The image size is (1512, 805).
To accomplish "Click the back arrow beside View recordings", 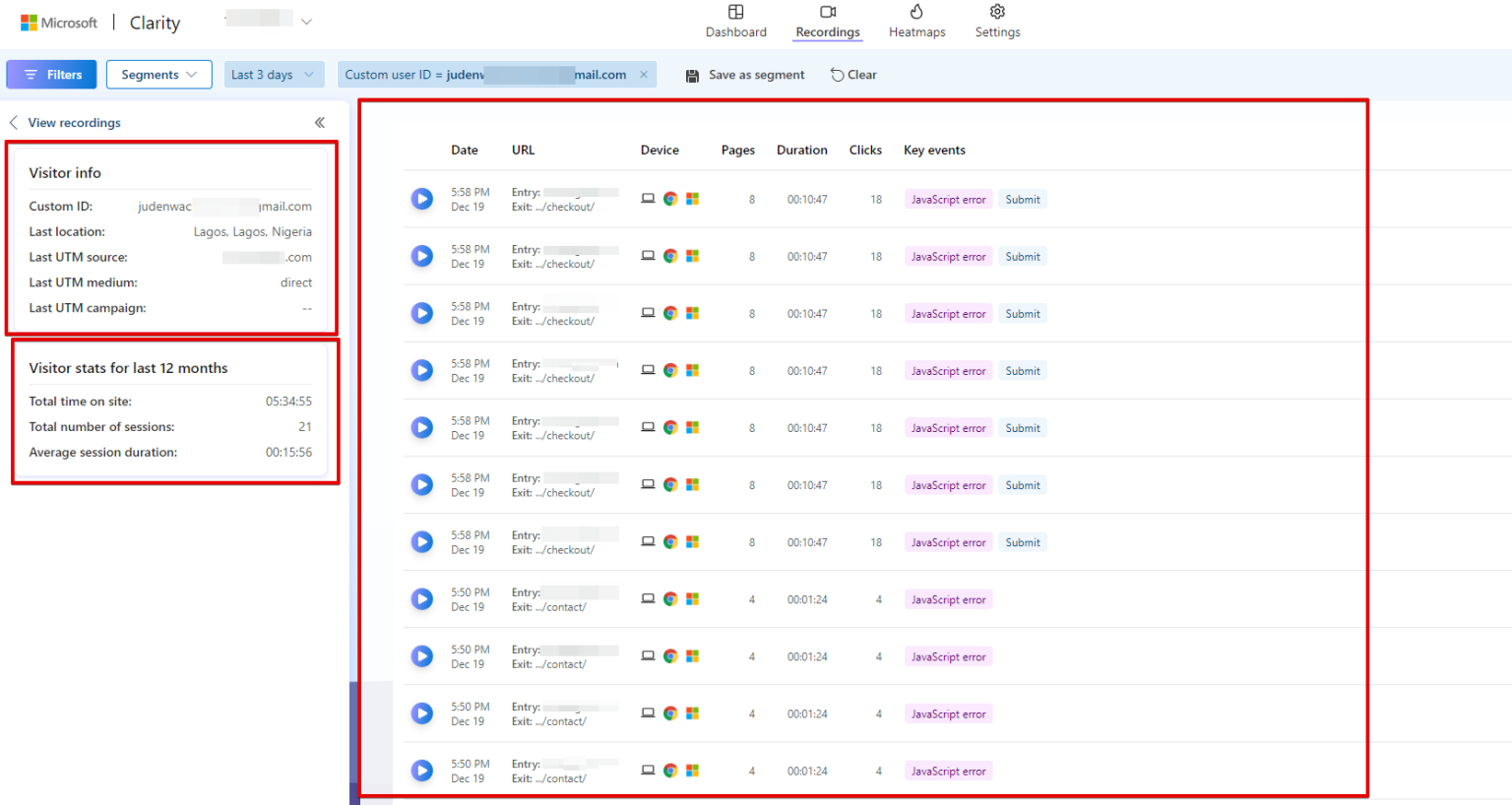I will [x=12, y=122].
